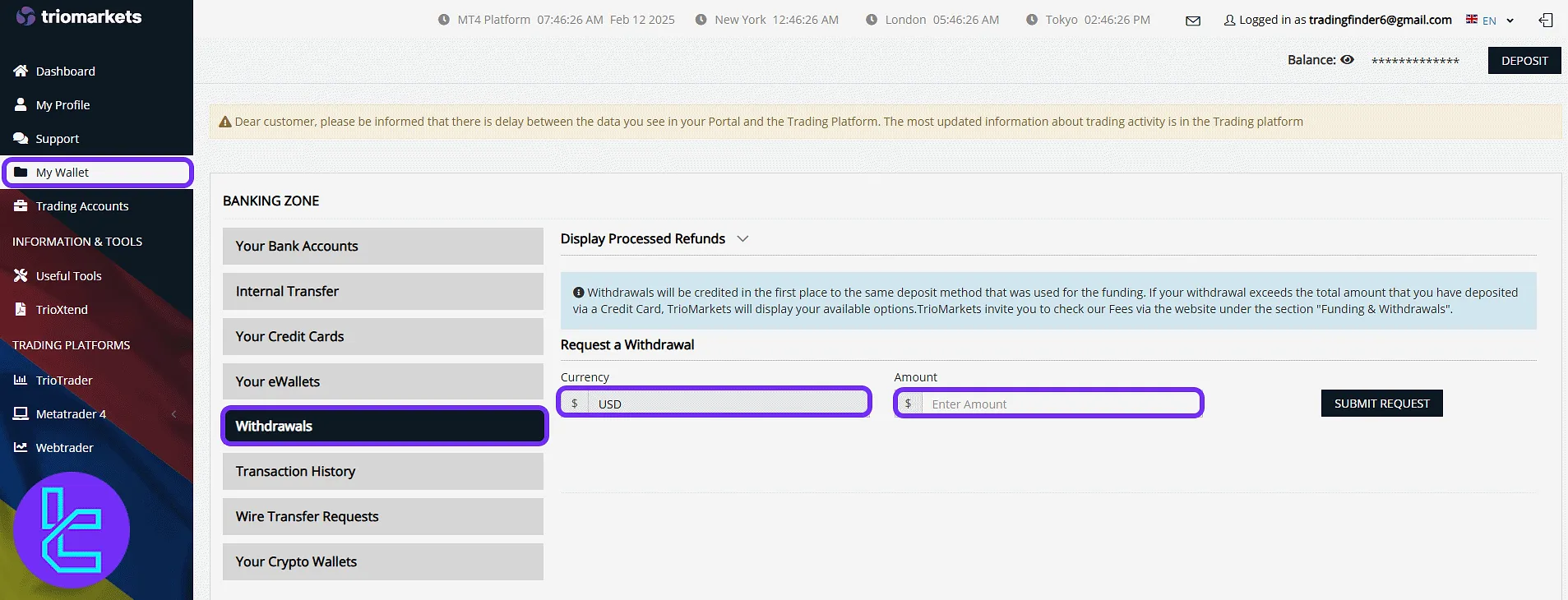
Task: Click the Request a Withdrawal heading
Action: pos(627,345)
